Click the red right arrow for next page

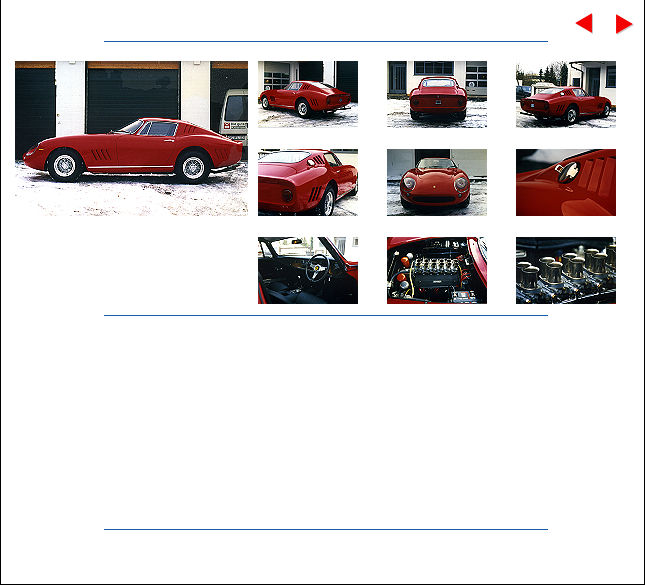(623, 24)
